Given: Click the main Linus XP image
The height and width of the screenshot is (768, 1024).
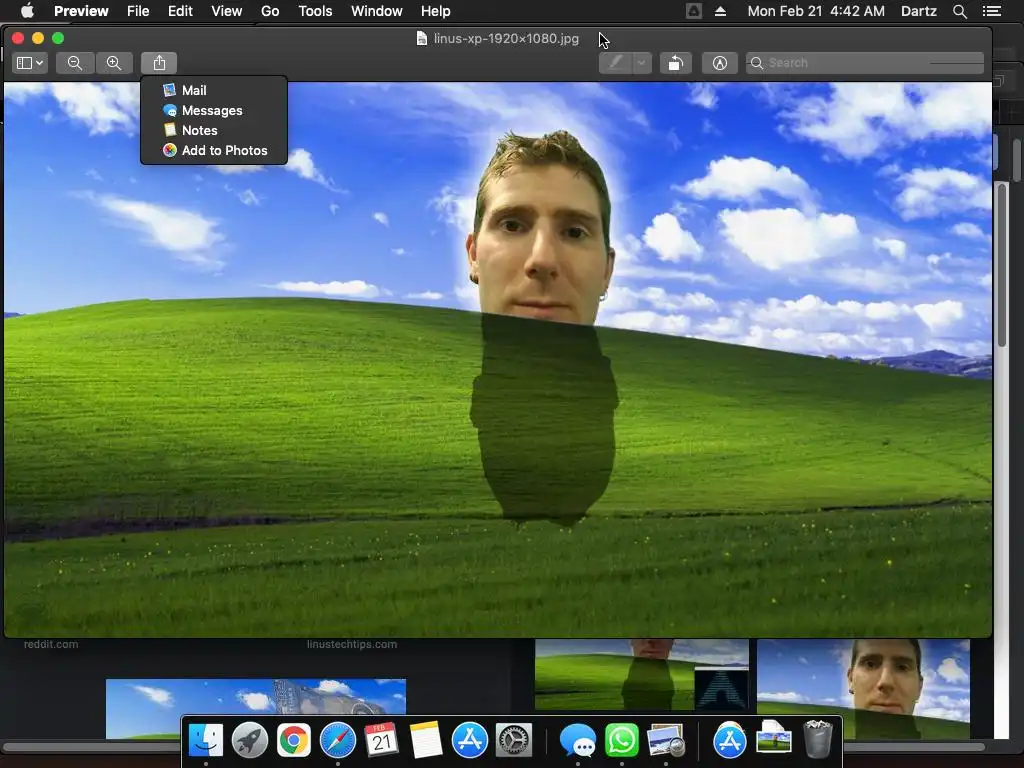Looking at the screenshot, I should coord(498,359).
